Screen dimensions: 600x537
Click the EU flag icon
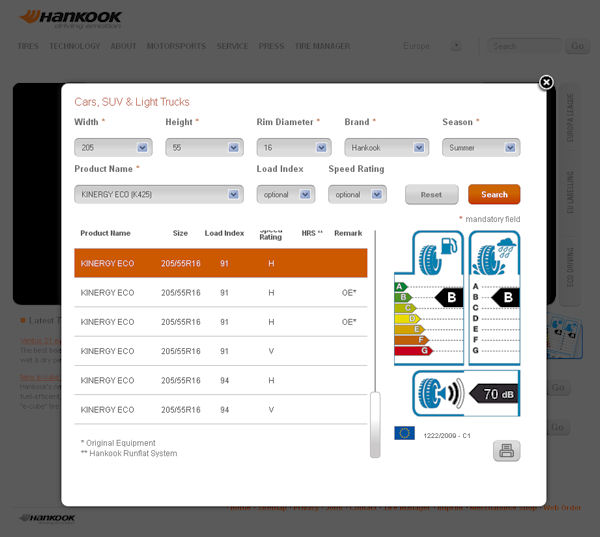tap(404, 433)
